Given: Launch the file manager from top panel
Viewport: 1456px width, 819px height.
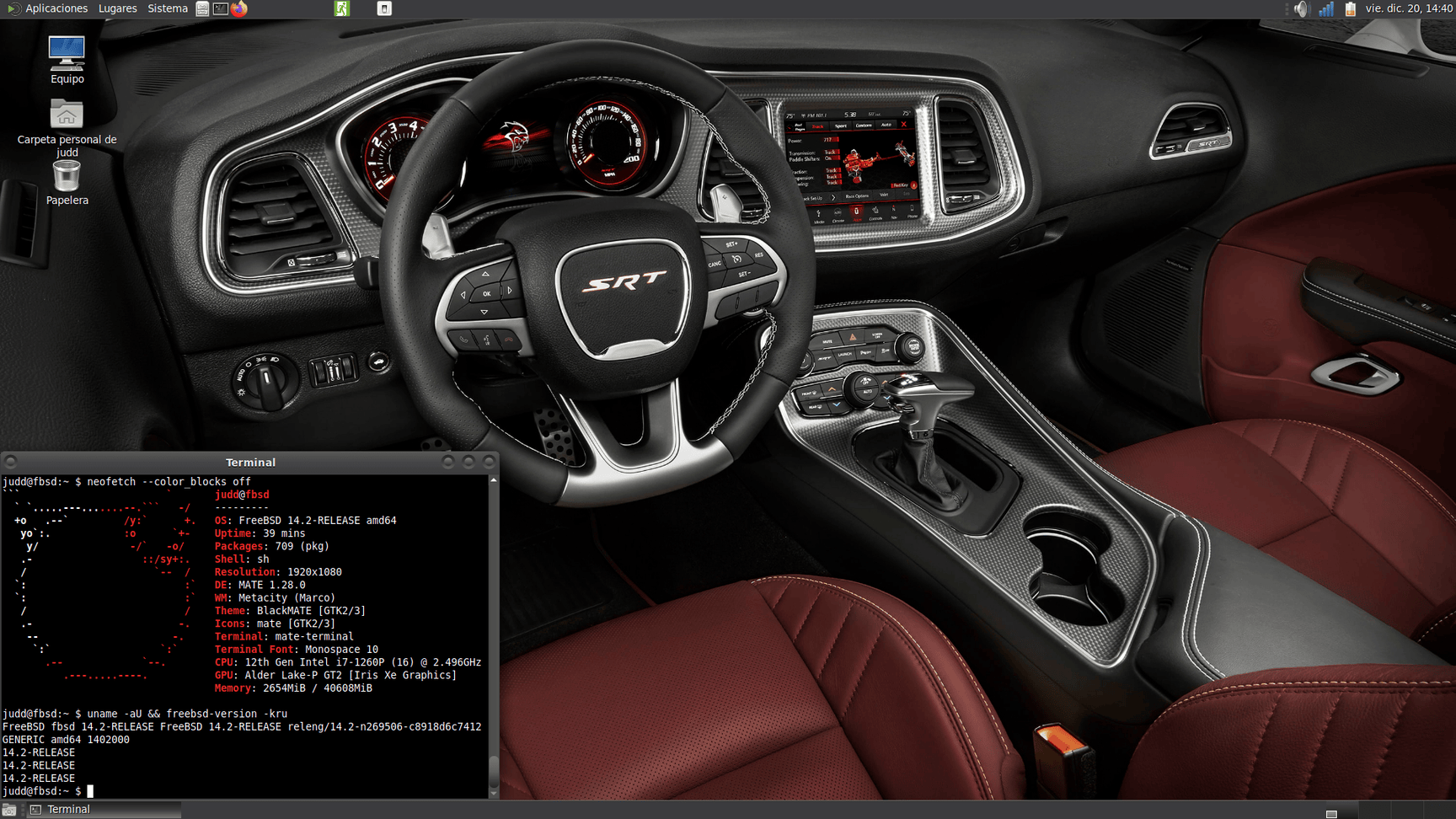Looking at the screenshot, I should [202, 8].
